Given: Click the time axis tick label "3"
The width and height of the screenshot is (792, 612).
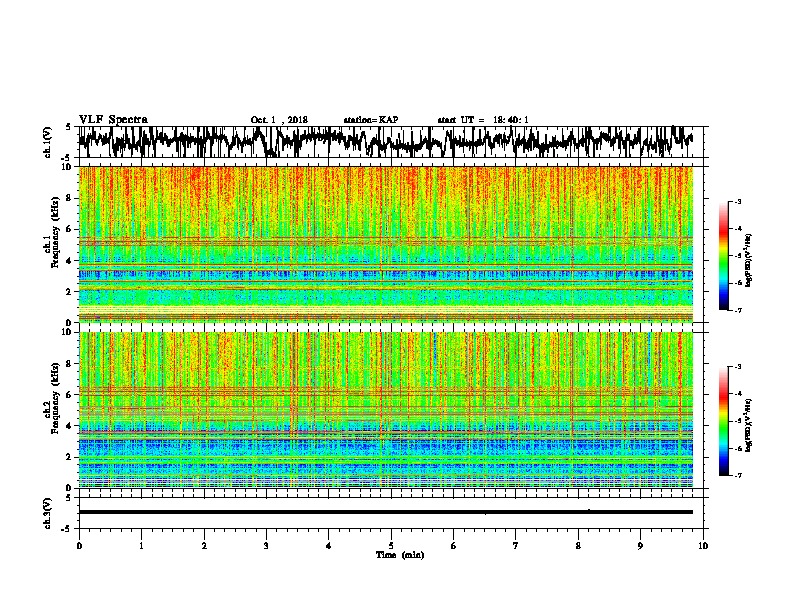Looking at the screenshot, I should 266,546.
